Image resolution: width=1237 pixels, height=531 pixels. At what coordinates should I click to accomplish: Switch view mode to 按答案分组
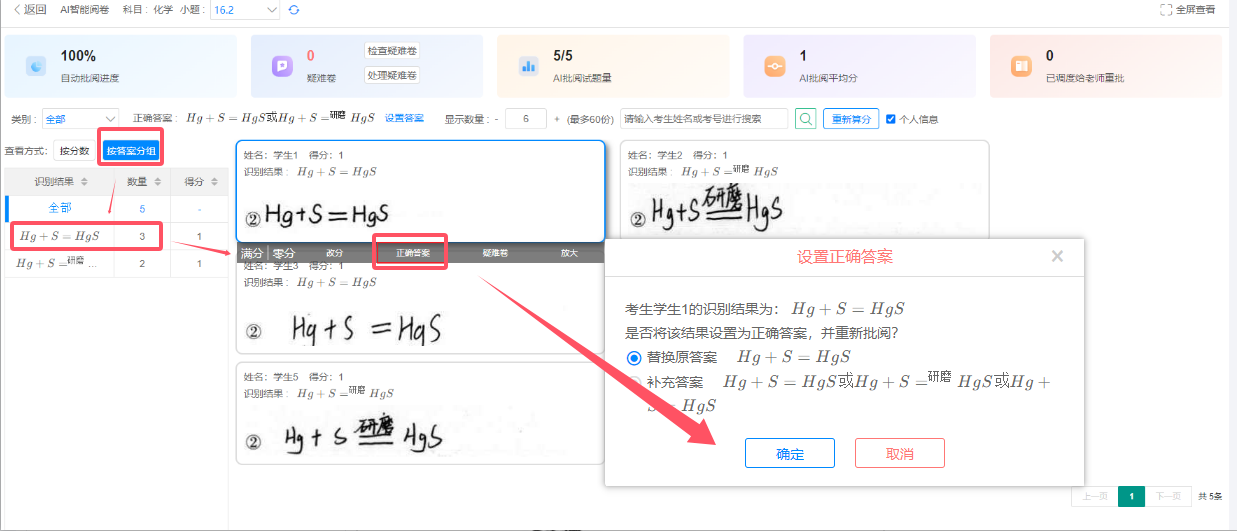tap(132, 152)
